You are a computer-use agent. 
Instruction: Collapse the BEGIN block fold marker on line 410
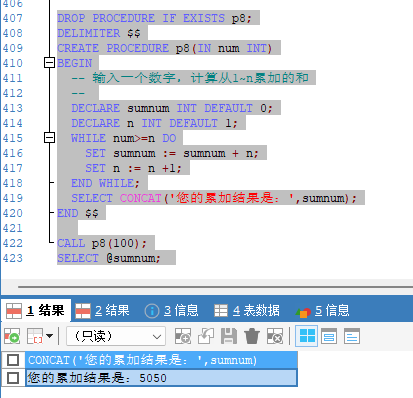pos(49,62)
